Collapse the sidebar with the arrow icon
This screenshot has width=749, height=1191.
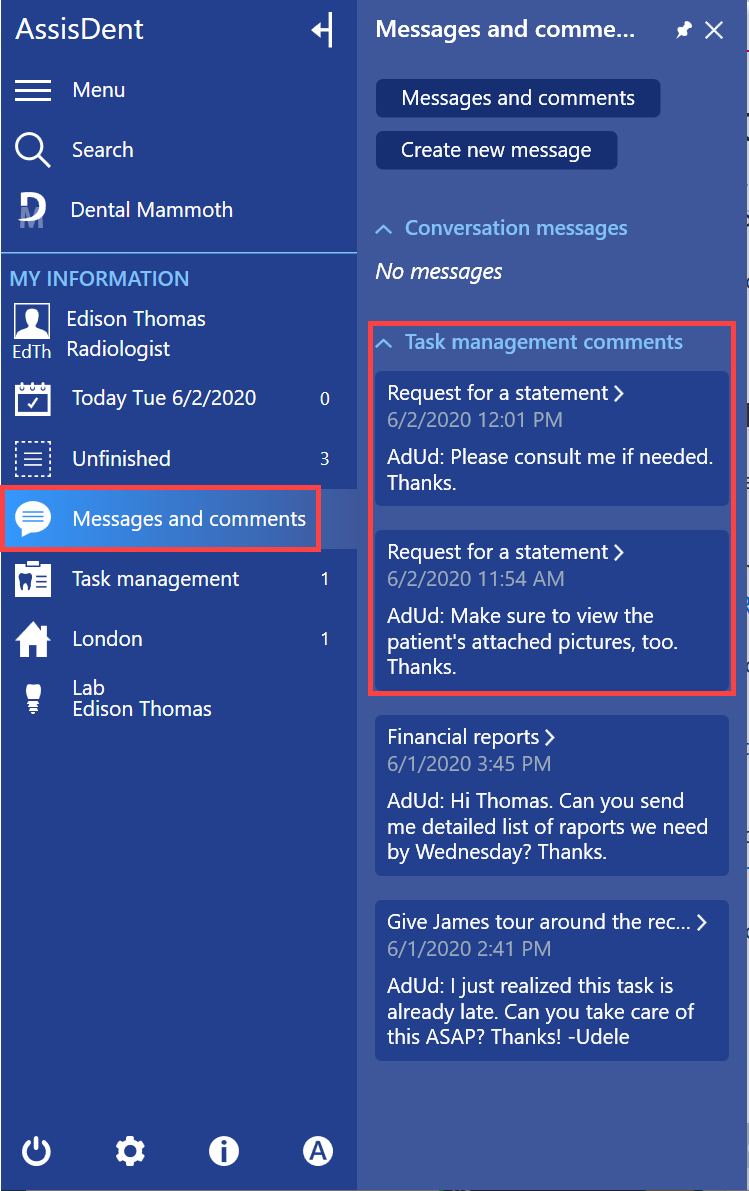coord(322,30)
